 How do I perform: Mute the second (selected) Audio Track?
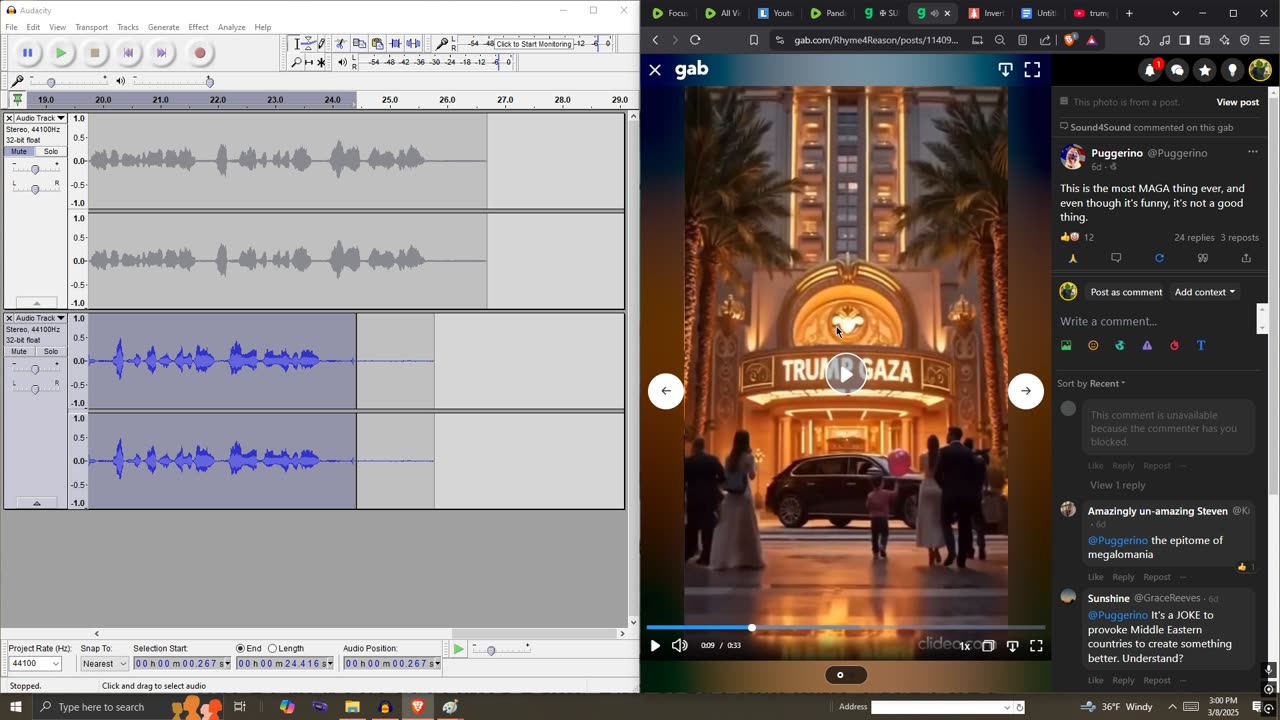(19, 352)
